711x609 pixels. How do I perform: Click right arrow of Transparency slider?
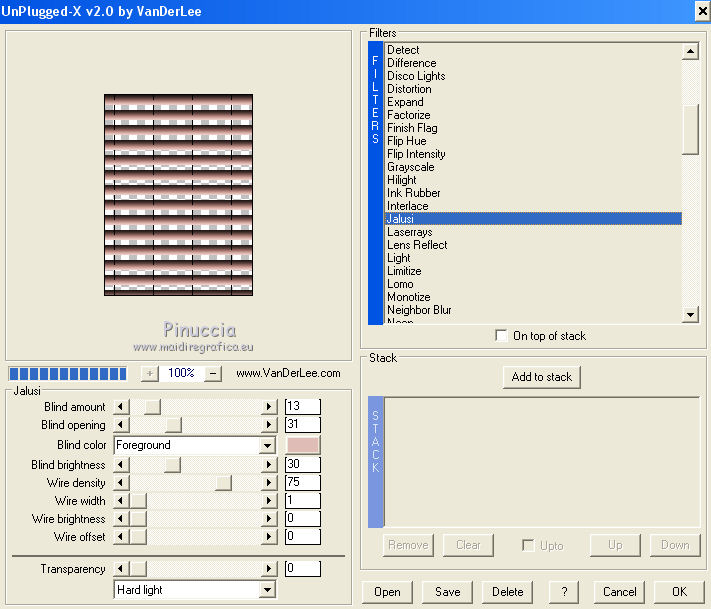tap(269, 569)
